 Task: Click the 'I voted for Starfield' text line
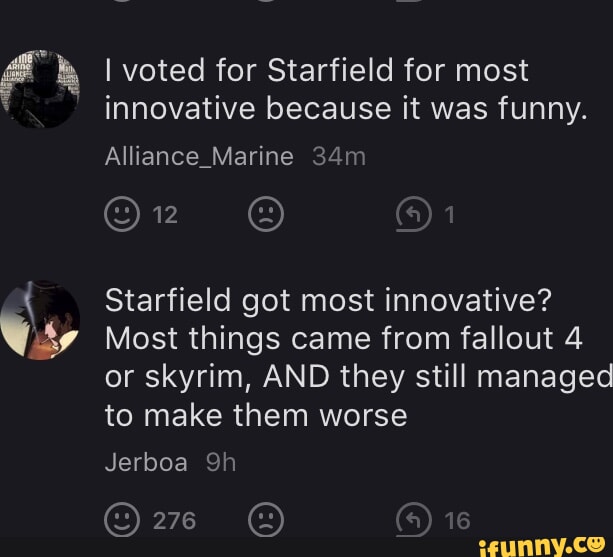point(316,71)
